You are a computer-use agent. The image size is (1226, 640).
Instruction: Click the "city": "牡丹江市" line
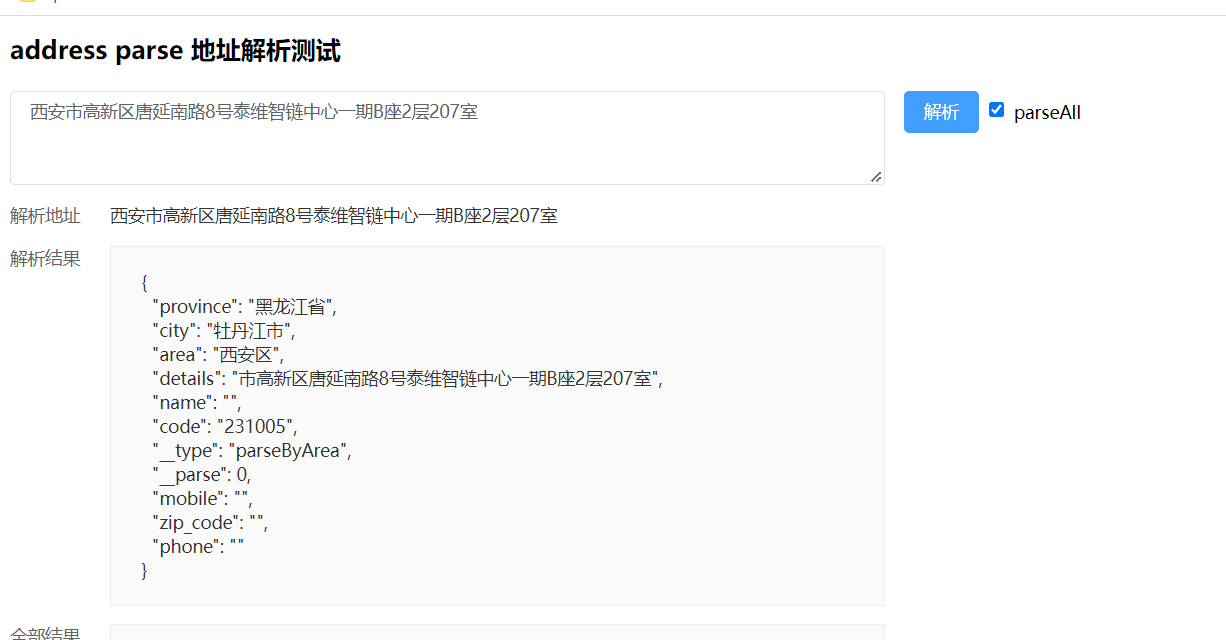coord(224,330)
